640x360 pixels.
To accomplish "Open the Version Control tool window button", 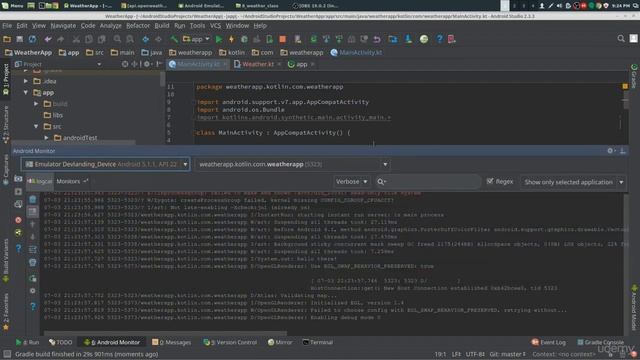I will click(x=230, y=342).
